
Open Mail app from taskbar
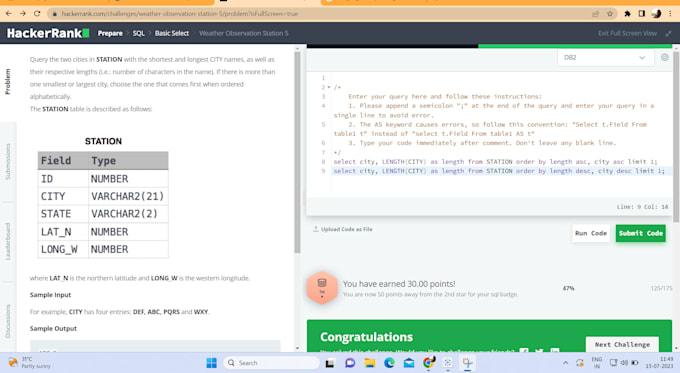coord(409,363)
